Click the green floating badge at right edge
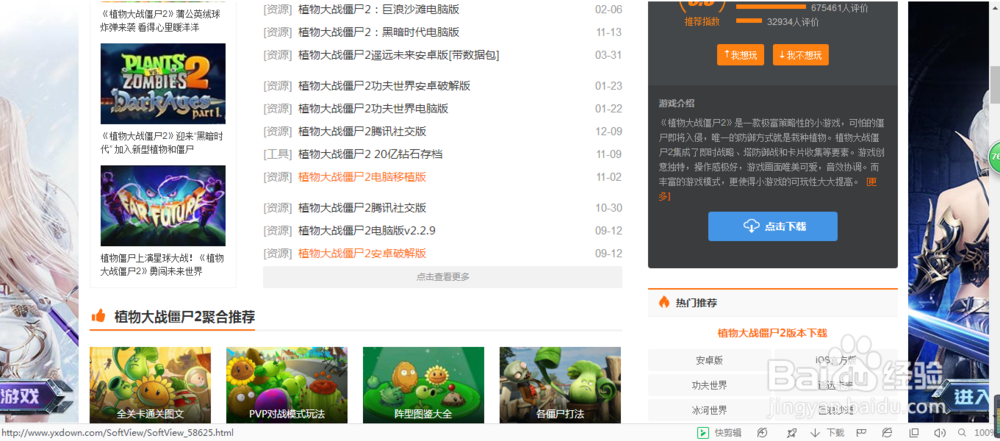Screen dimensions: 1000x441 [994, 156]
